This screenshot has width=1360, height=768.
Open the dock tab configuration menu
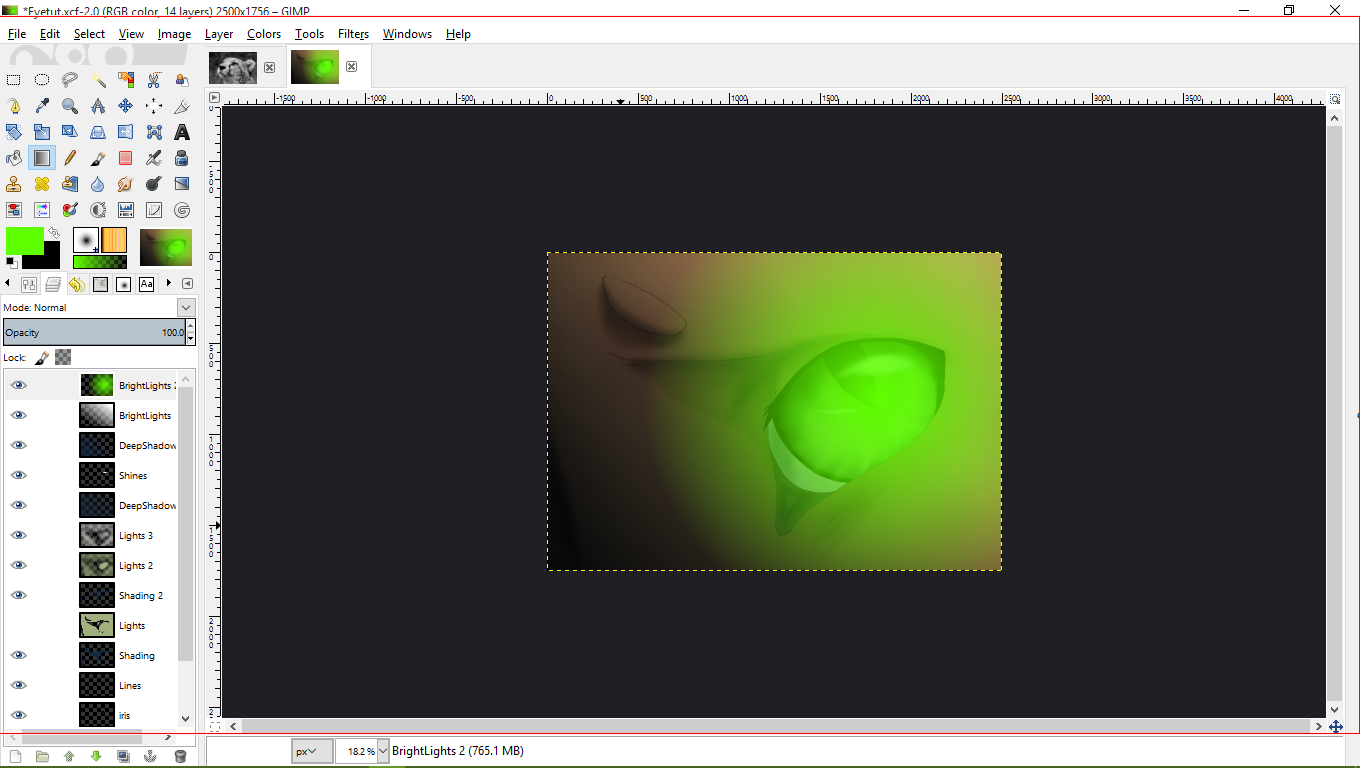(188, 284)
